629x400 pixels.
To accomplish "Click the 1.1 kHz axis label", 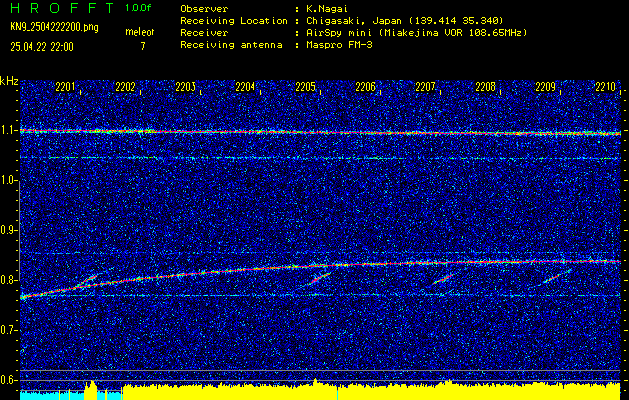I will pos(9,130).
